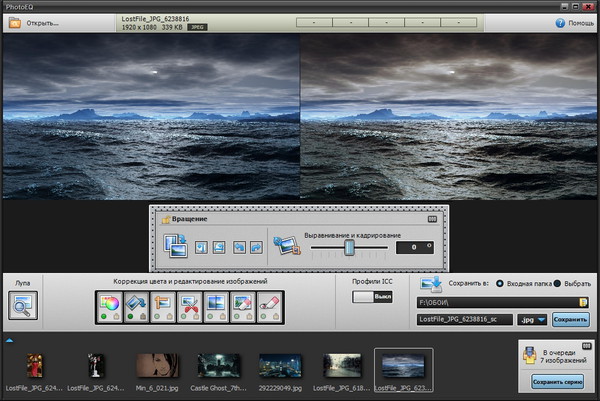This screenshot has height=401, width=600.
Task: Click the lock icon beside Вращение title
Action: coord(166,219)
